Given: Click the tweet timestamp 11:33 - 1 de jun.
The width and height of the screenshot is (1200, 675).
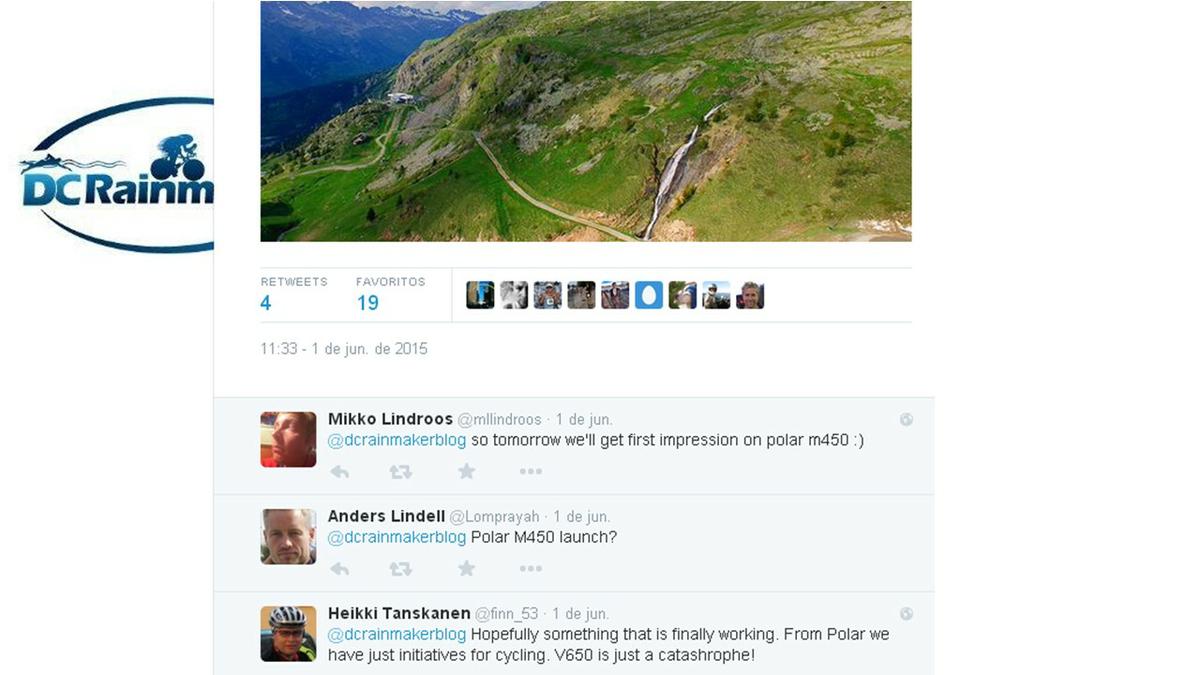Looking at the screenshot, I should [x=344, y=349].
